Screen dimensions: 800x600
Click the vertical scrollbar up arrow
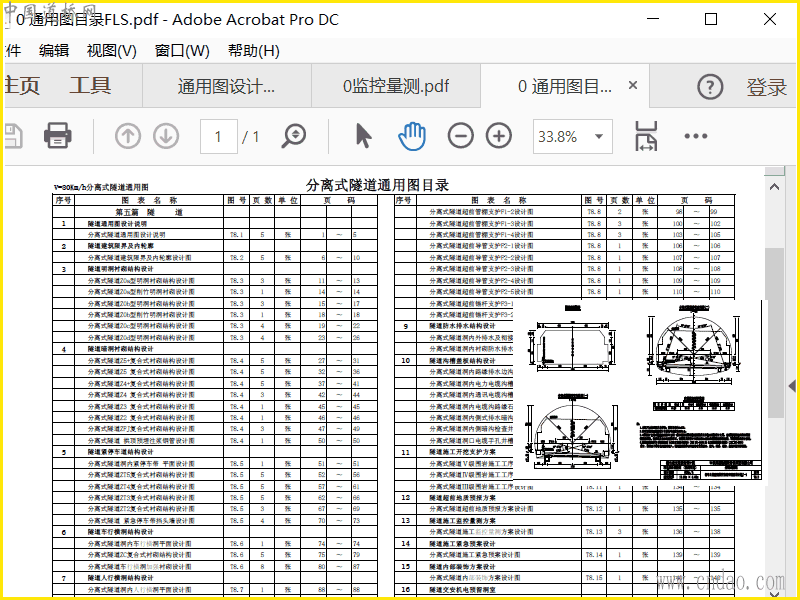tap(774, 187)
